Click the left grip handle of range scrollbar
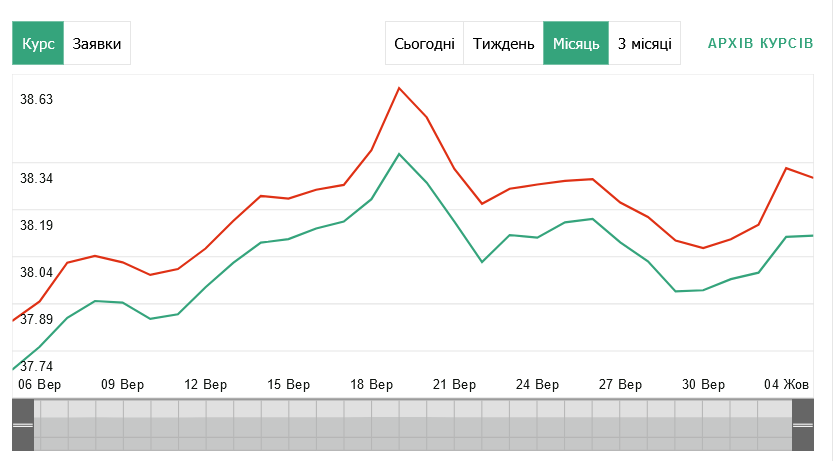The width and height of the screenshot is (834, 461). pos(22,425)
